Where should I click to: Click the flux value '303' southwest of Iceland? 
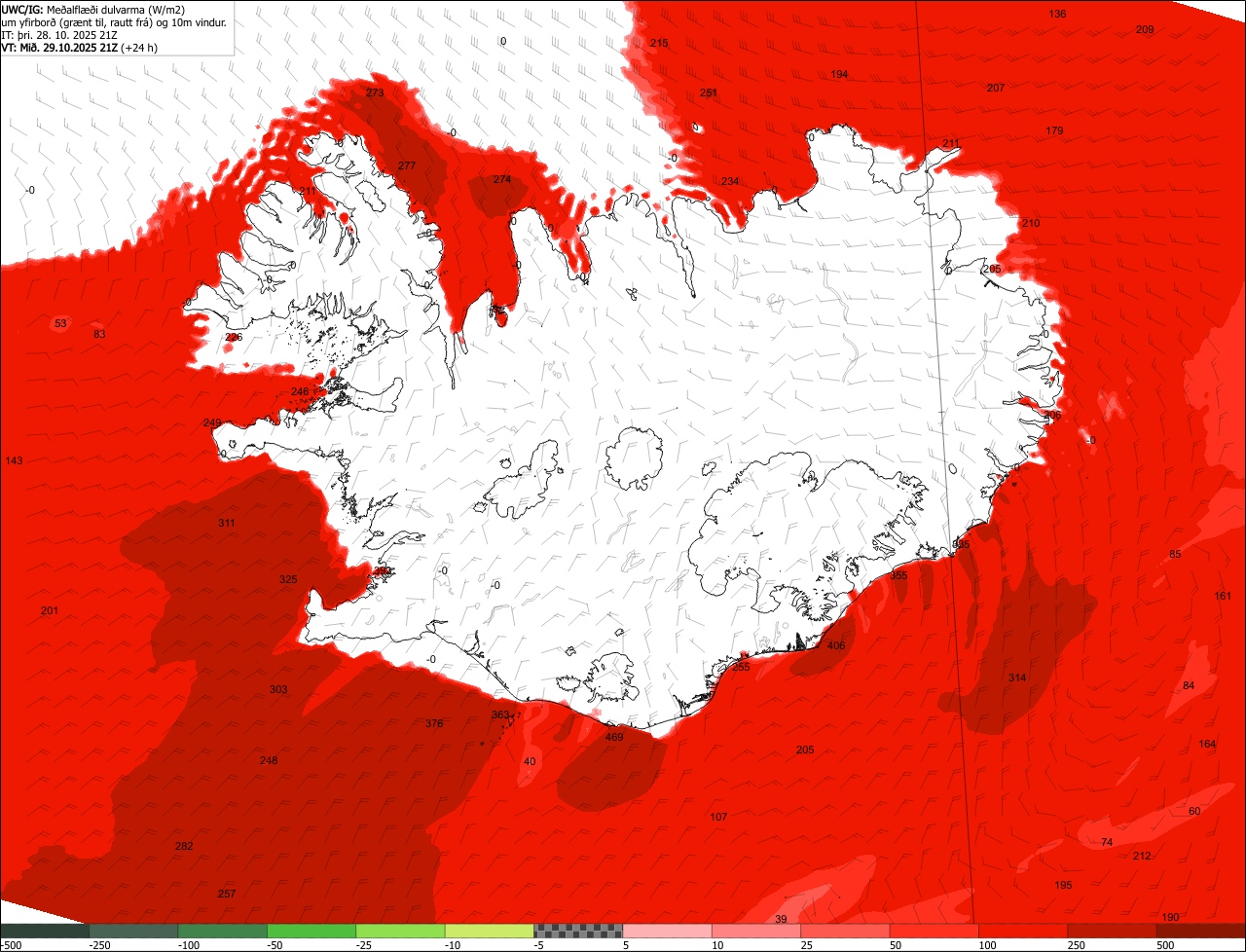pyautogui.click(x=278, y=689)
